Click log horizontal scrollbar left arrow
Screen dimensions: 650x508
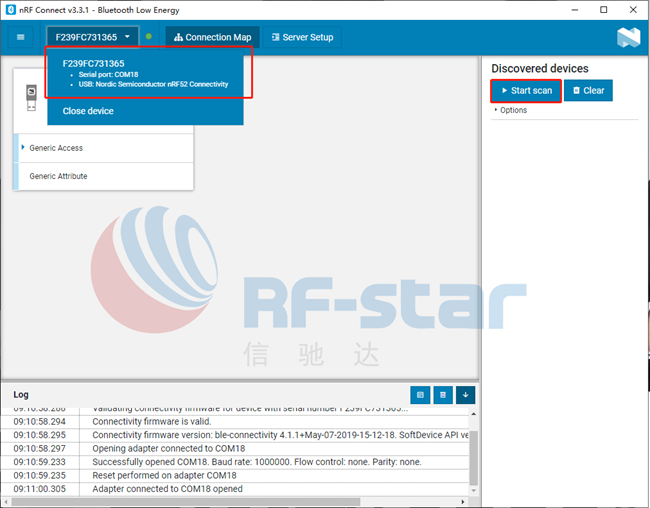pos(6,502)
